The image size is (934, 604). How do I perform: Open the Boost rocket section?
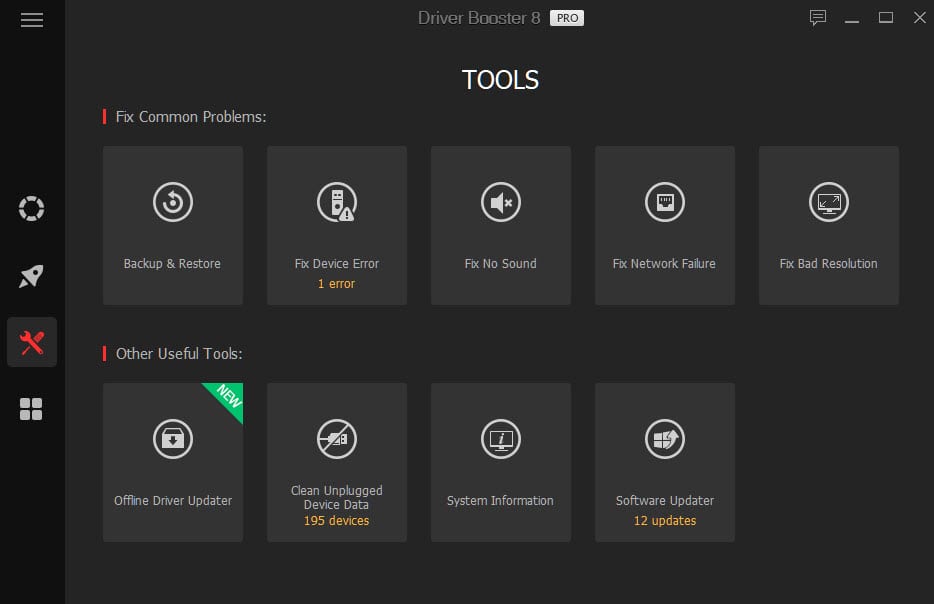pos(32,276)
